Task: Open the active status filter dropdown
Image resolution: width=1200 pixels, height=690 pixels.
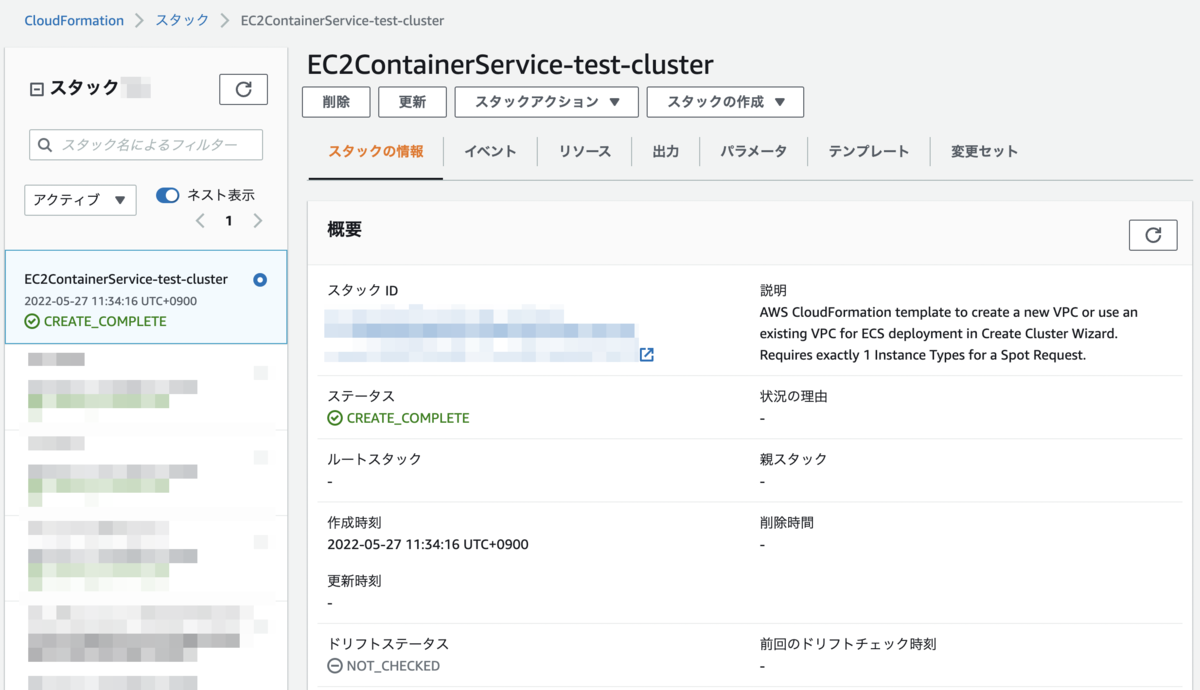Action: pyautogui.click(x=80, y=200)
